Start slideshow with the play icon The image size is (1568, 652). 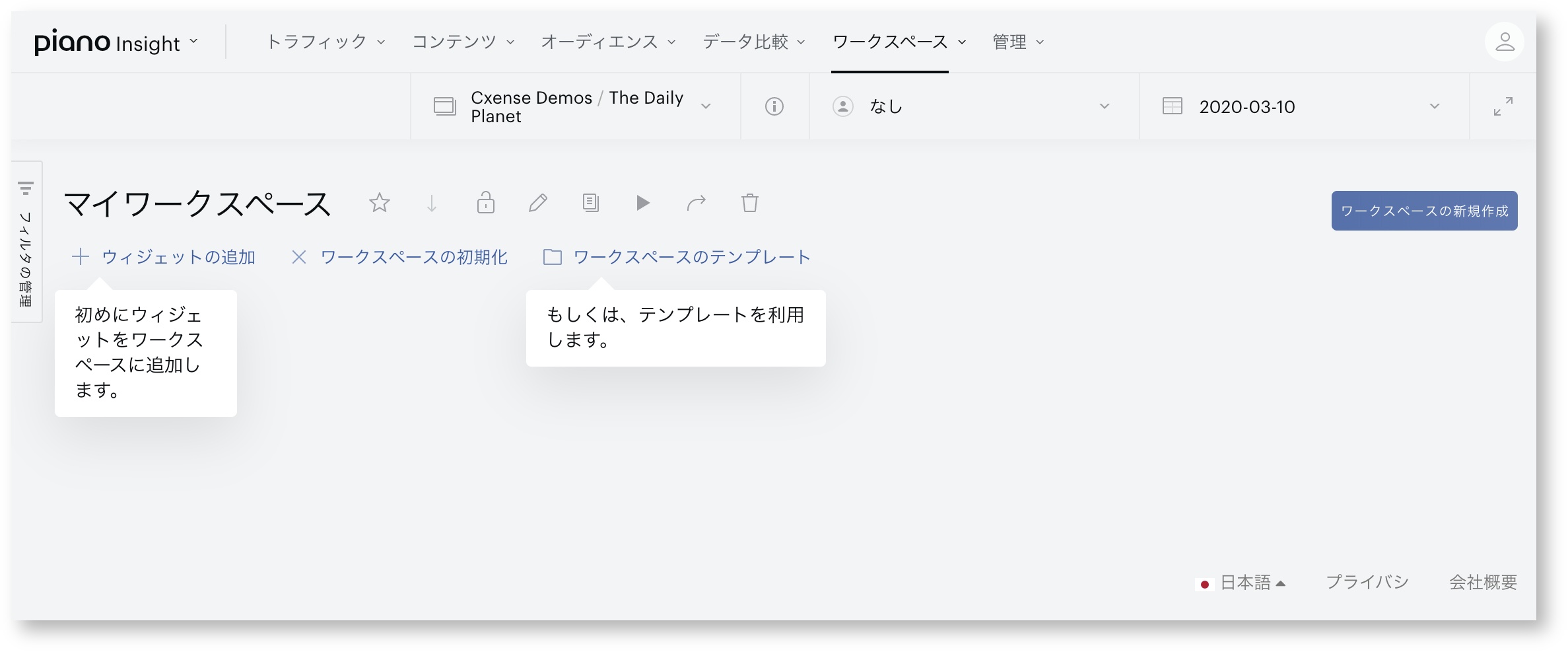point(643,203)
